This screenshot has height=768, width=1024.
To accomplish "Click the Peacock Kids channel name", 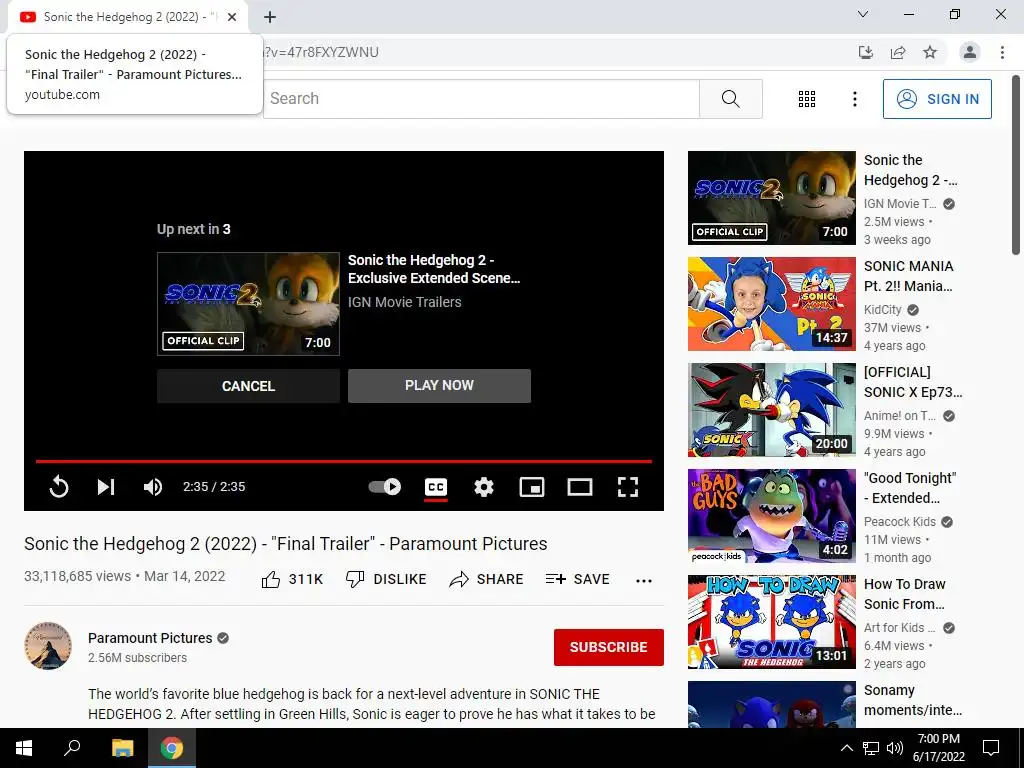I will [x=899, y=522].
